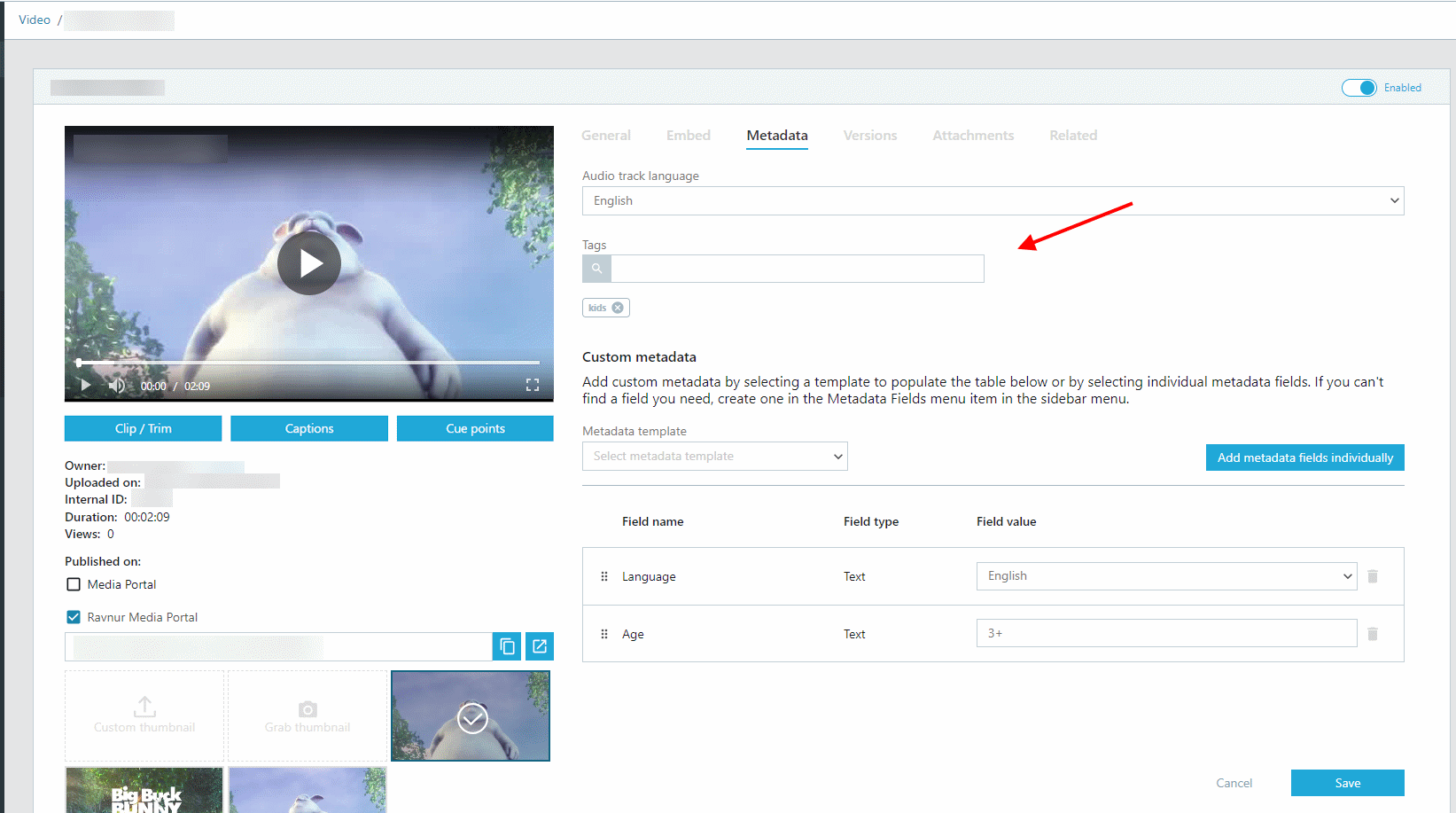Check the Media Portal checkbox
This screenshot has width=1456, height=813.
click(74, 584)
